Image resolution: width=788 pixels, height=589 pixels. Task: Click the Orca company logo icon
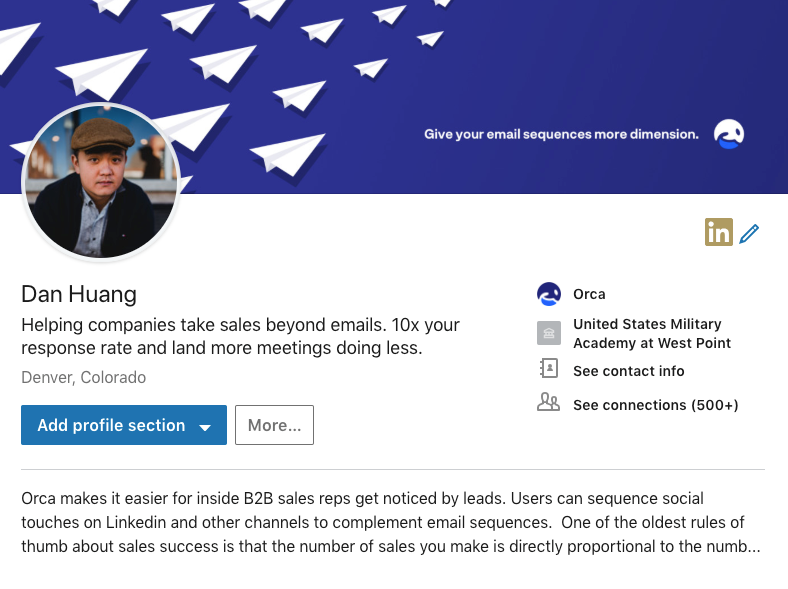pos(549,294)
